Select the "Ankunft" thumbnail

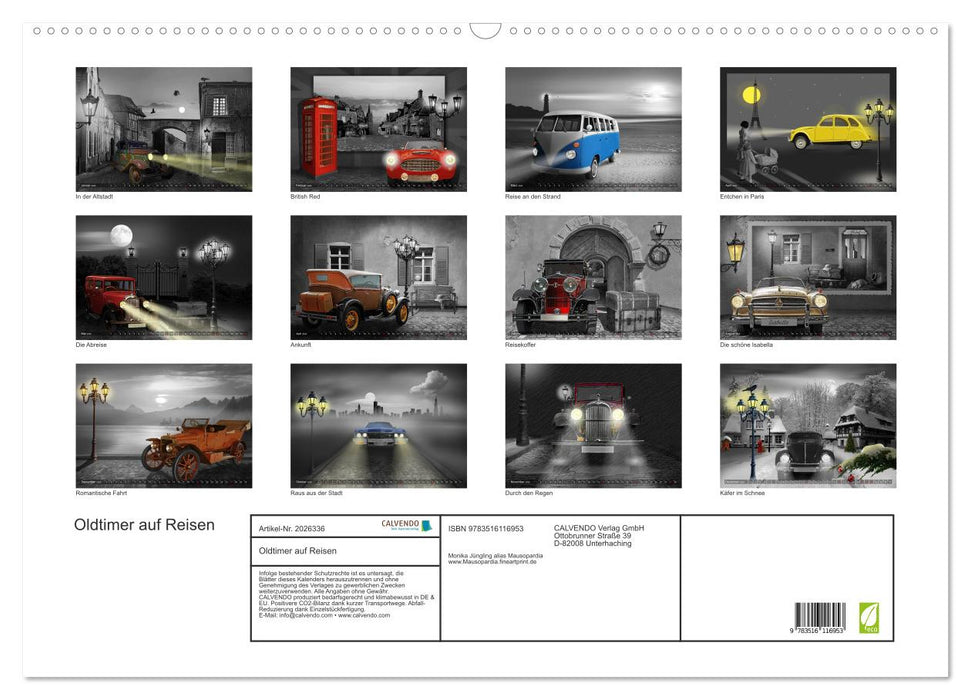point(378,276)
